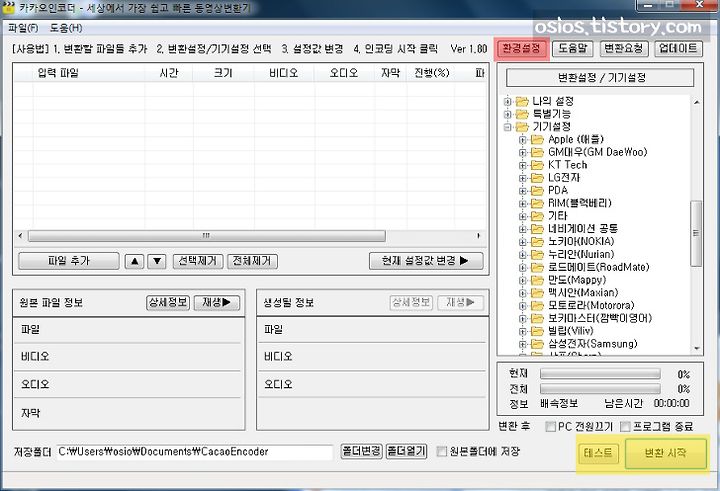Click device tree scroll down arrow
720x491 pixels.
[x=697, y=349]
